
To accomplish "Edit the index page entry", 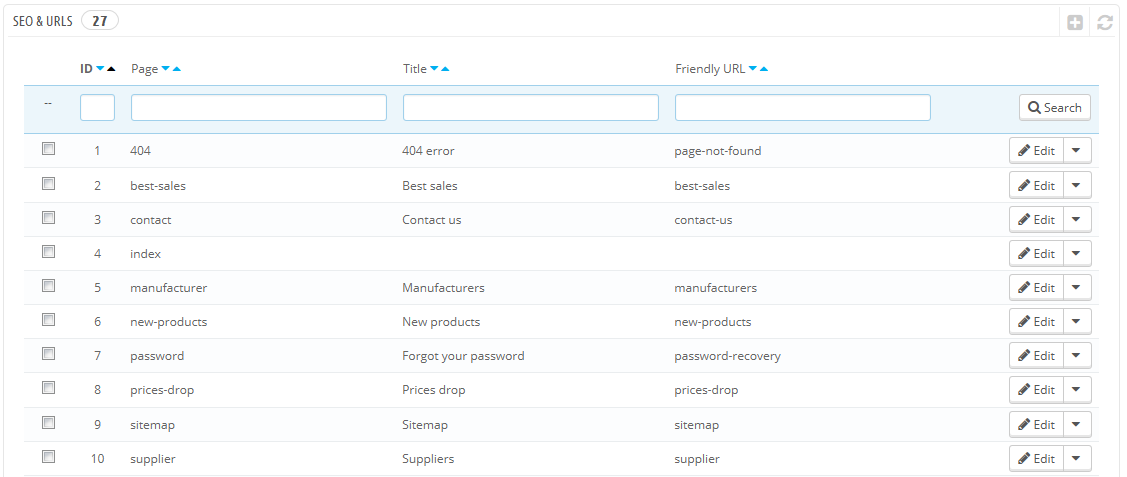I will pyautogui.click(x=1036, y=254).
